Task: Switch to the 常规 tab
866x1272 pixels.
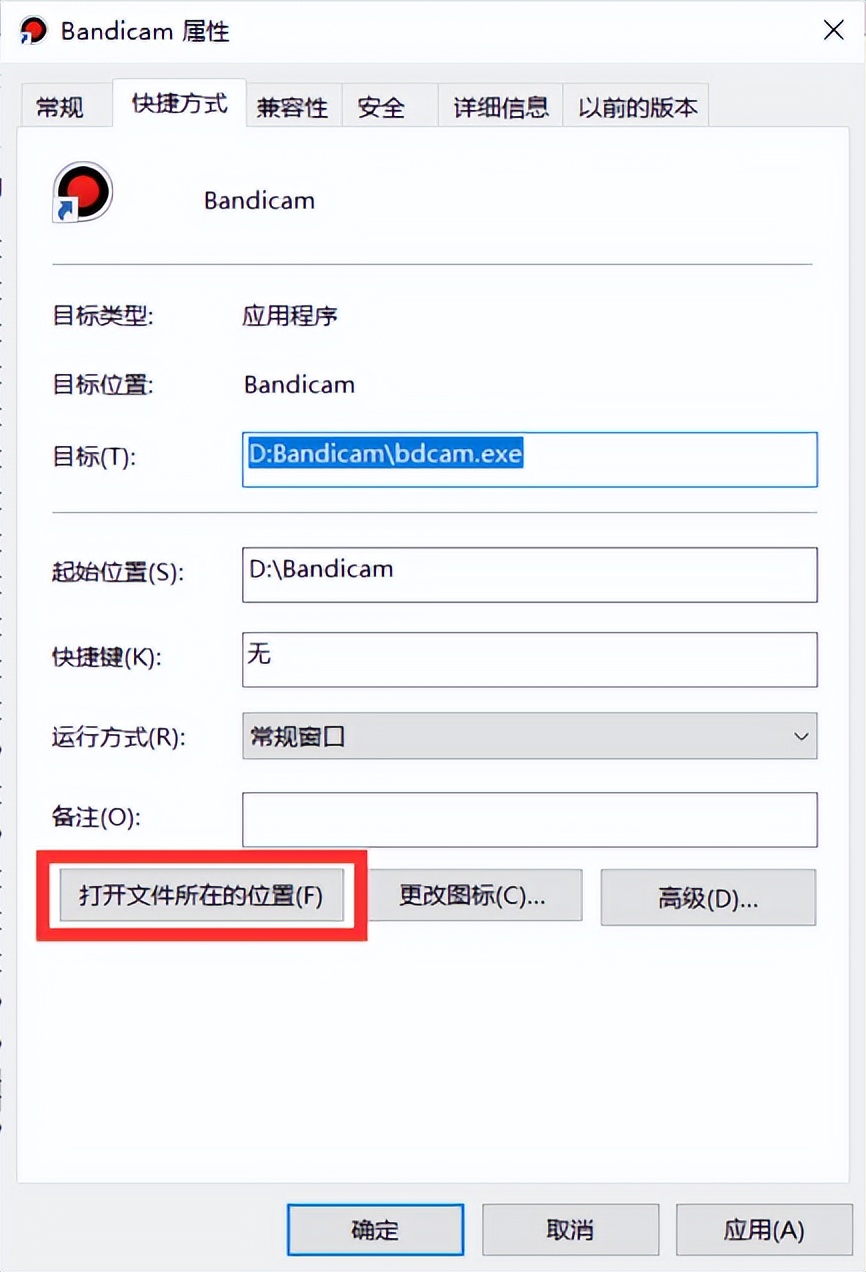Action: click(65, 106)
